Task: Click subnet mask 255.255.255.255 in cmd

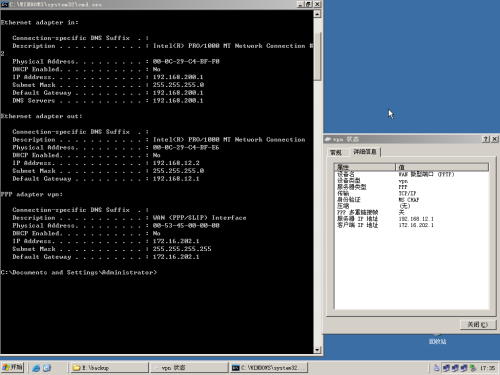Action: (x=182, y=249)
